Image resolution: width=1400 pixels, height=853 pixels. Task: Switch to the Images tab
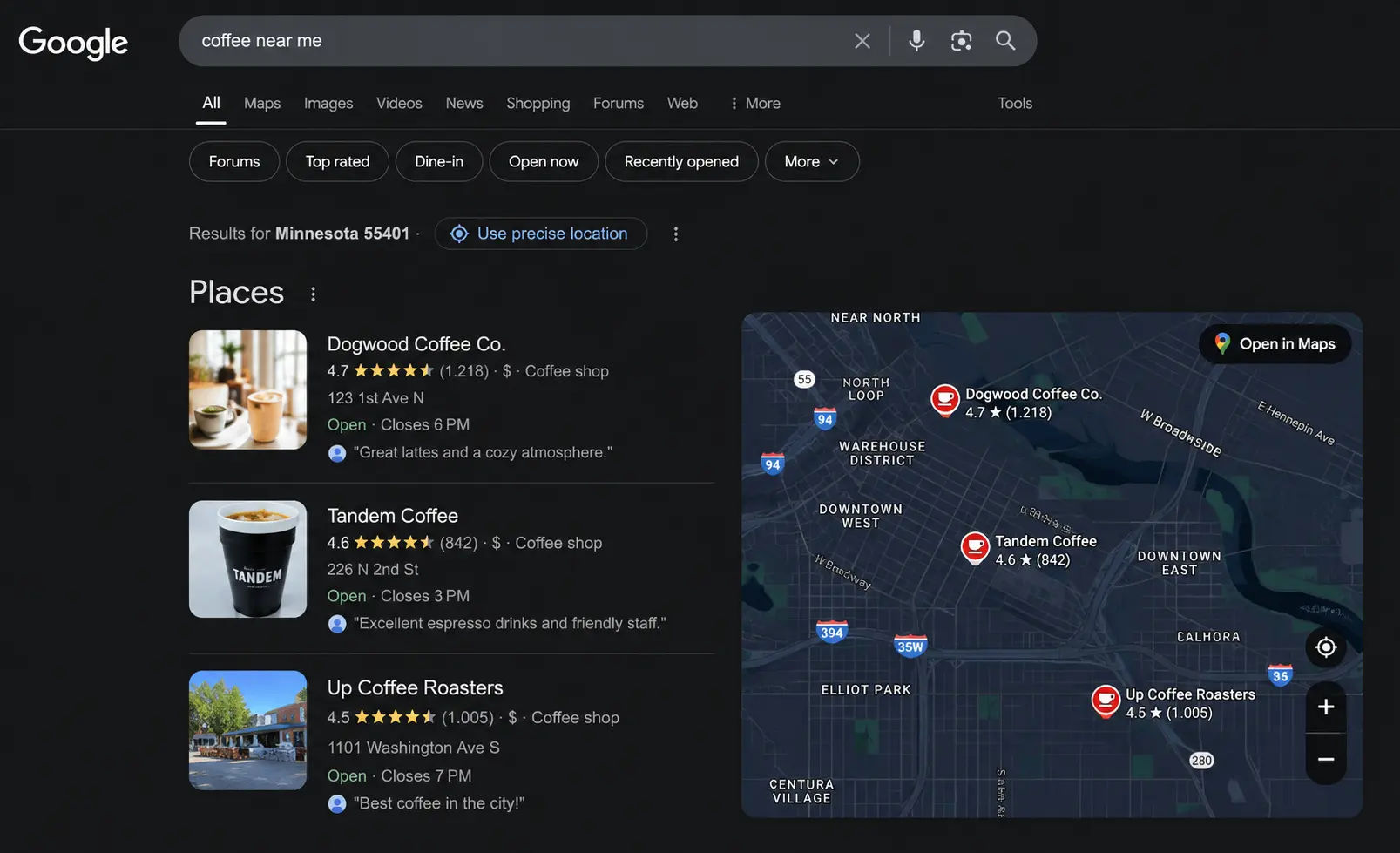pyautogui.click(x=328, y=103)
